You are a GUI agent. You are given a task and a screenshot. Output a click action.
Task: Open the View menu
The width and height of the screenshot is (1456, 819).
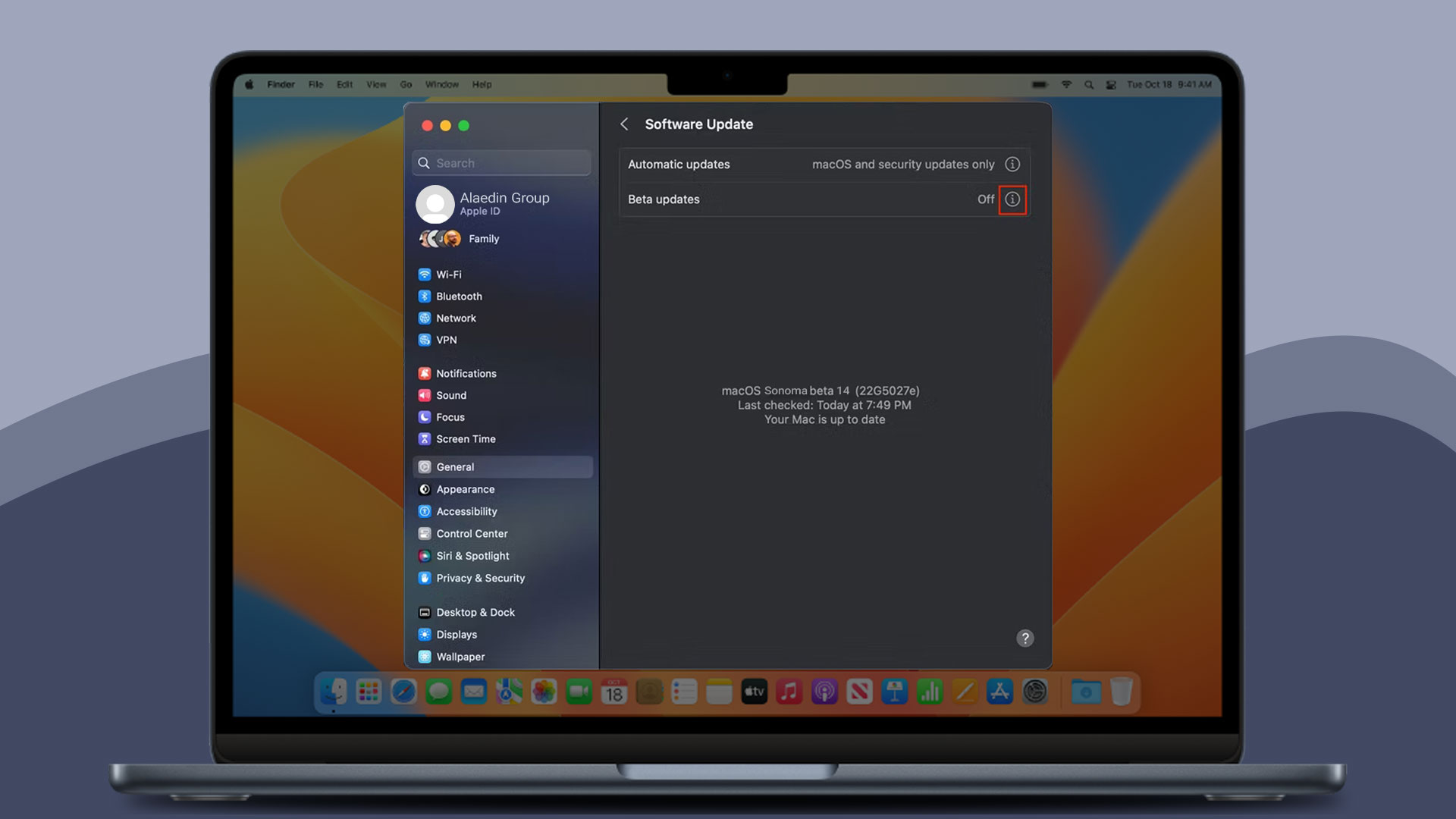pos(376,85)
